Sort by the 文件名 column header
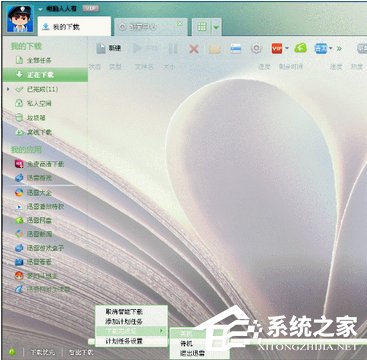This screenshot has width=367, height=360. (x=144, y=67)
